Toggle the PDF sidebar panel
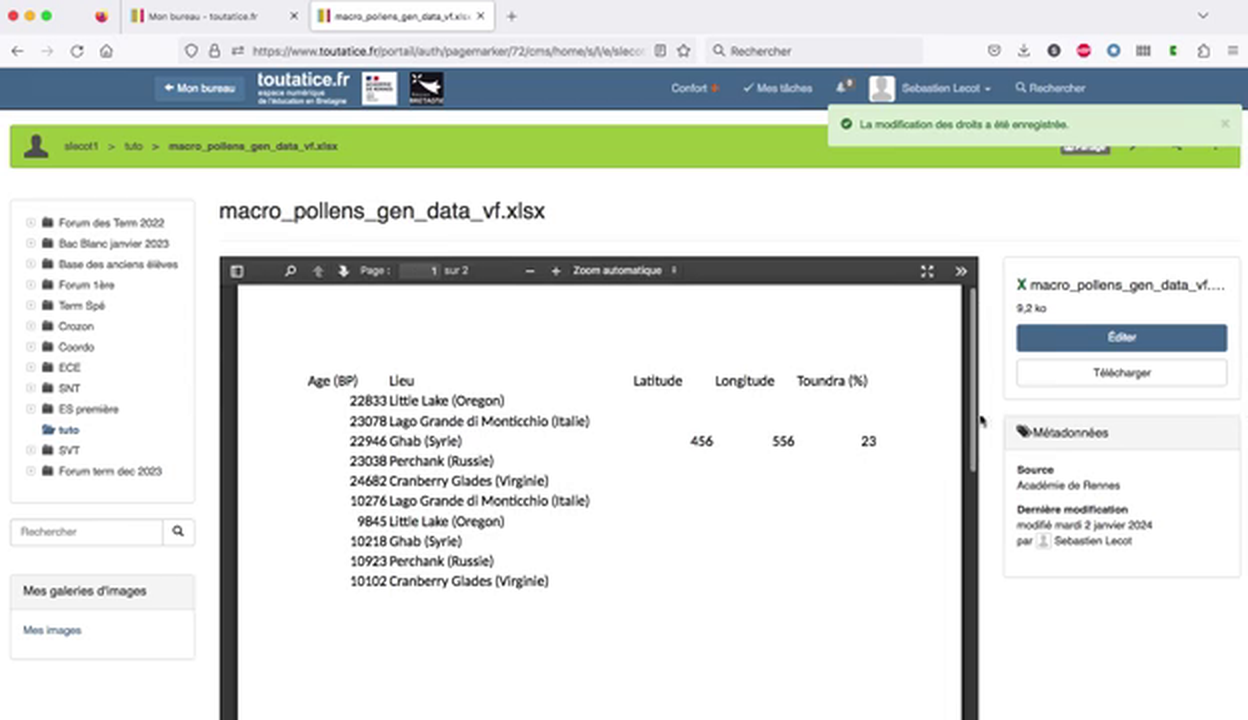 click(237, 270)
